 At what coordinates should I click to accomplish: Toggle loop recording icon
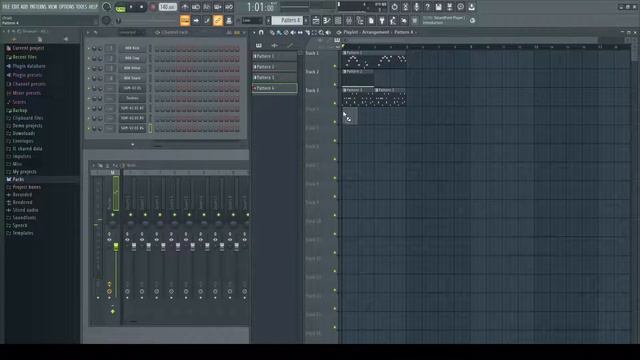[229, 7]
